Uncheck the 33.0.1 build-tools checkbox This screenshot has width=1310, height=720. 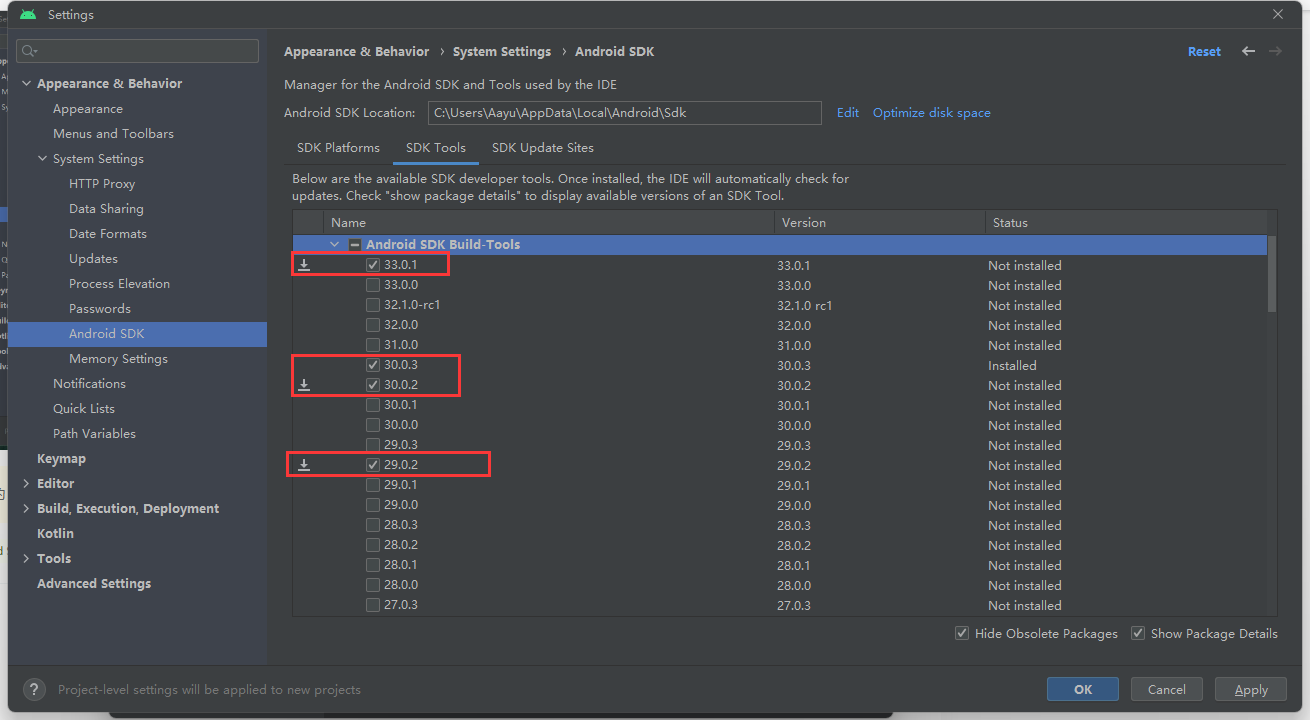[373, 266]
